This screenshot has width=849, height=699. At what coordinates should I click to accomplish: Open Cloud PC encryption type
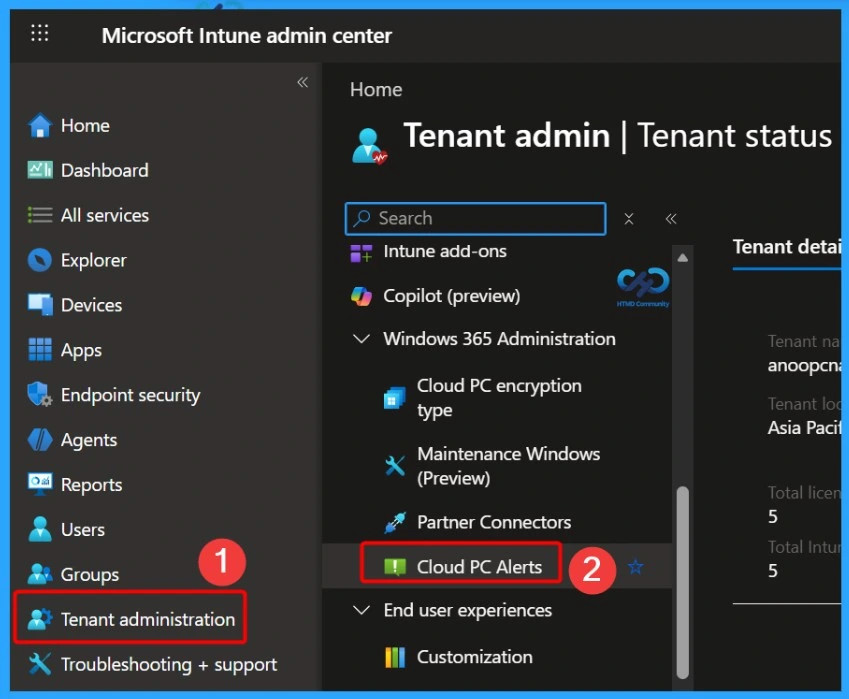pos(497,398)
